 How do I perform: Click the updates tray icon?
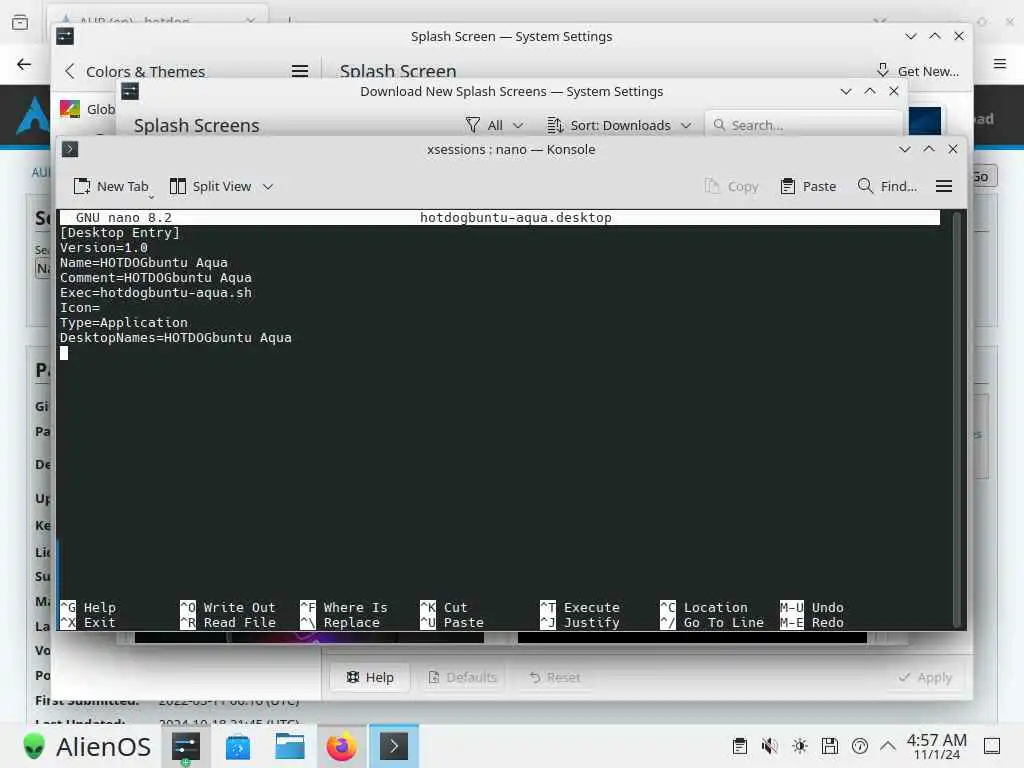tap(859, 746)
